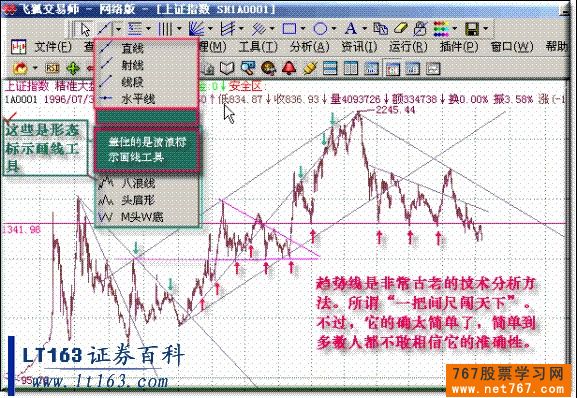Click the floppy disk save icon
Image resolution: width=577 pixels, height=398 pixels.
472,29
